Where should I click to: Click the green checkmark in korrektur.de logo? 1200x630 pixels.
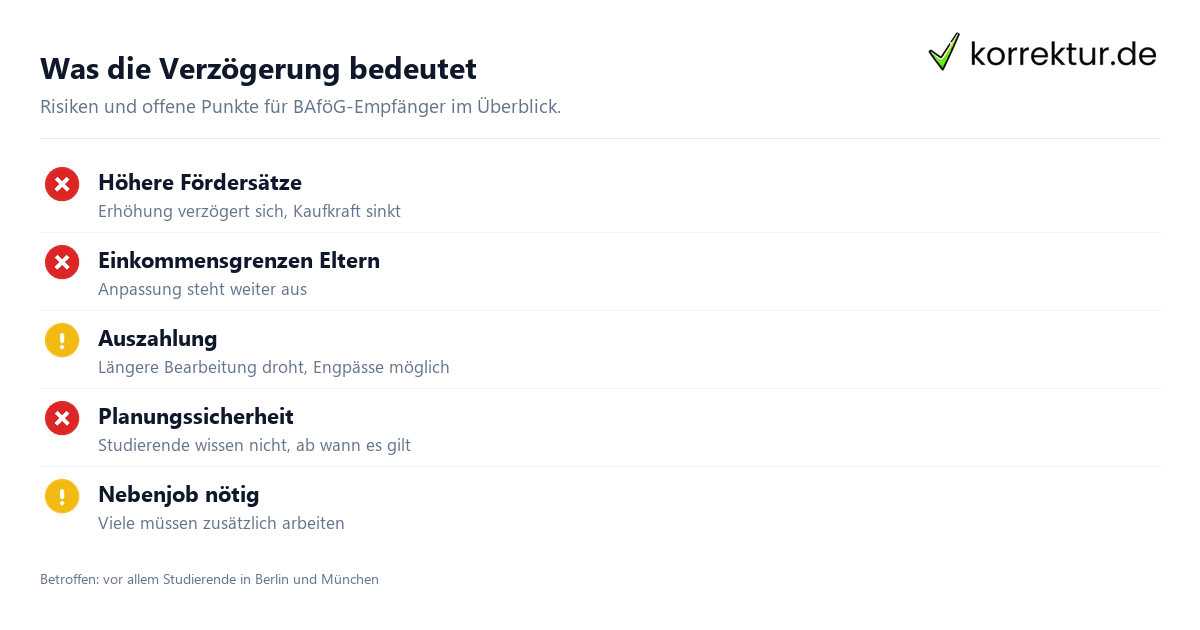tap(944, 51)
